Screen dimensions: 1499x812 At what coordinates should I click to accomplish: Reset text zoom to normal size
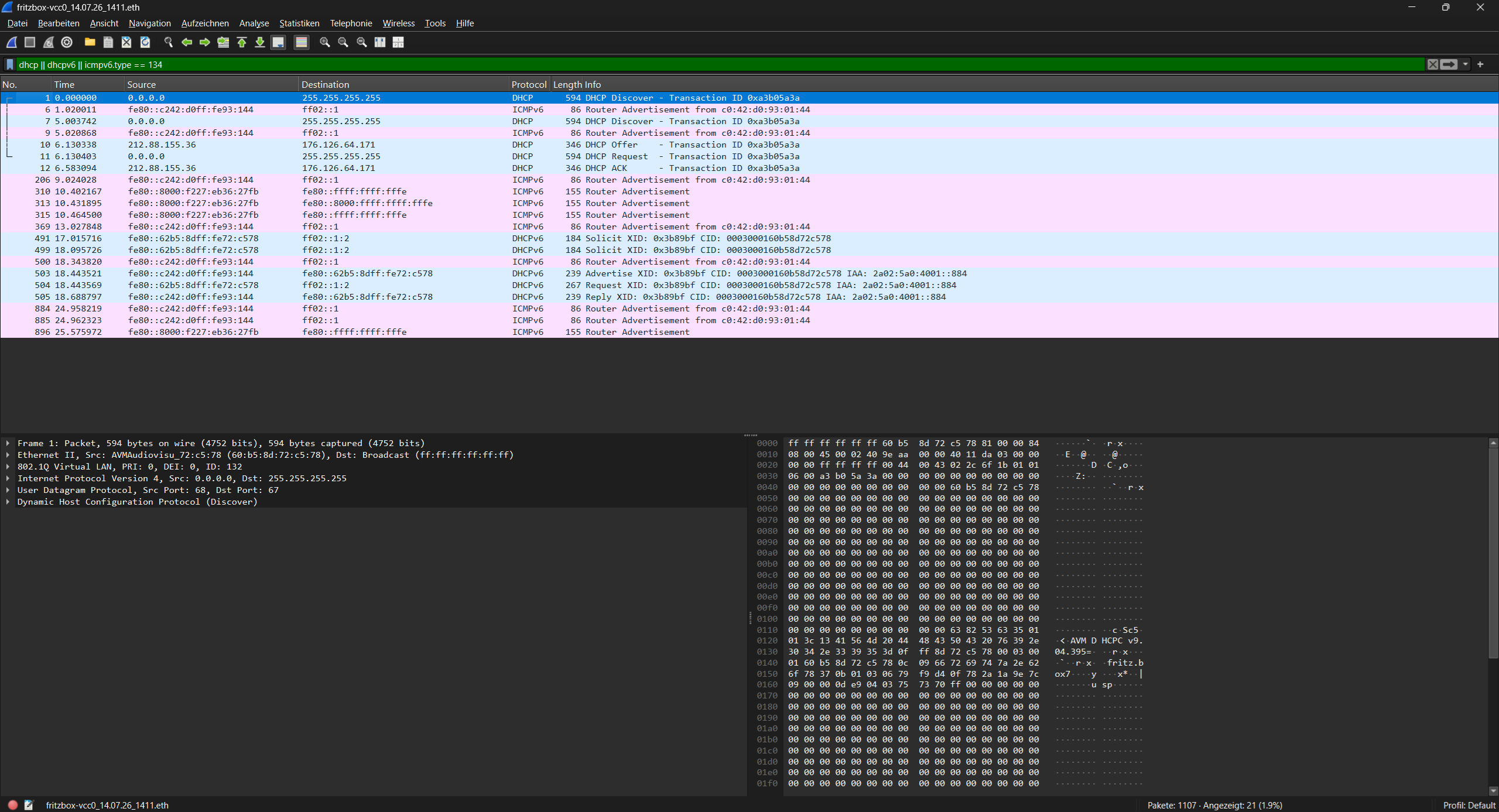click(362, 42)
